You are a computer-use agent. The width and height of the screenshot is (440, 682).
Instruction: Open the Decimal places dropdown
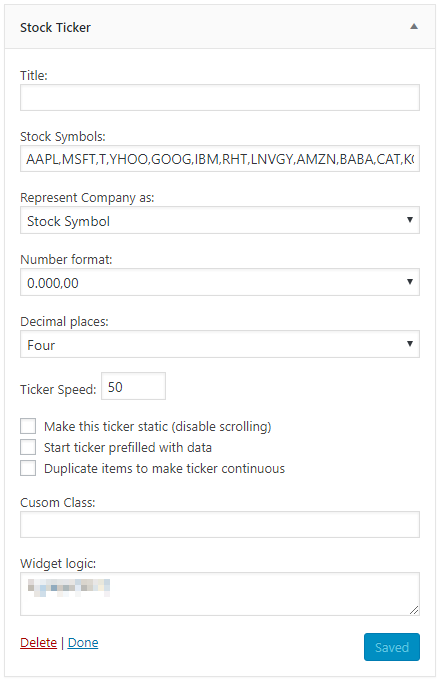[220, 344]
